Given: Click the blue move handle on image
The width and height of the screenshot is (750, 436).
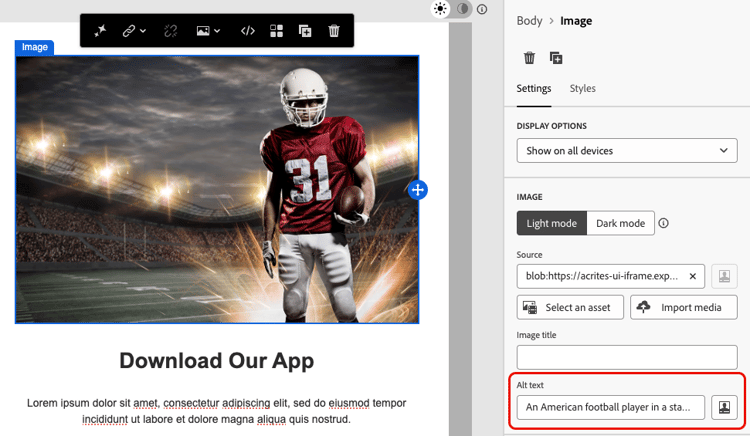Looking at the screenshot, I should coord(418,190).
